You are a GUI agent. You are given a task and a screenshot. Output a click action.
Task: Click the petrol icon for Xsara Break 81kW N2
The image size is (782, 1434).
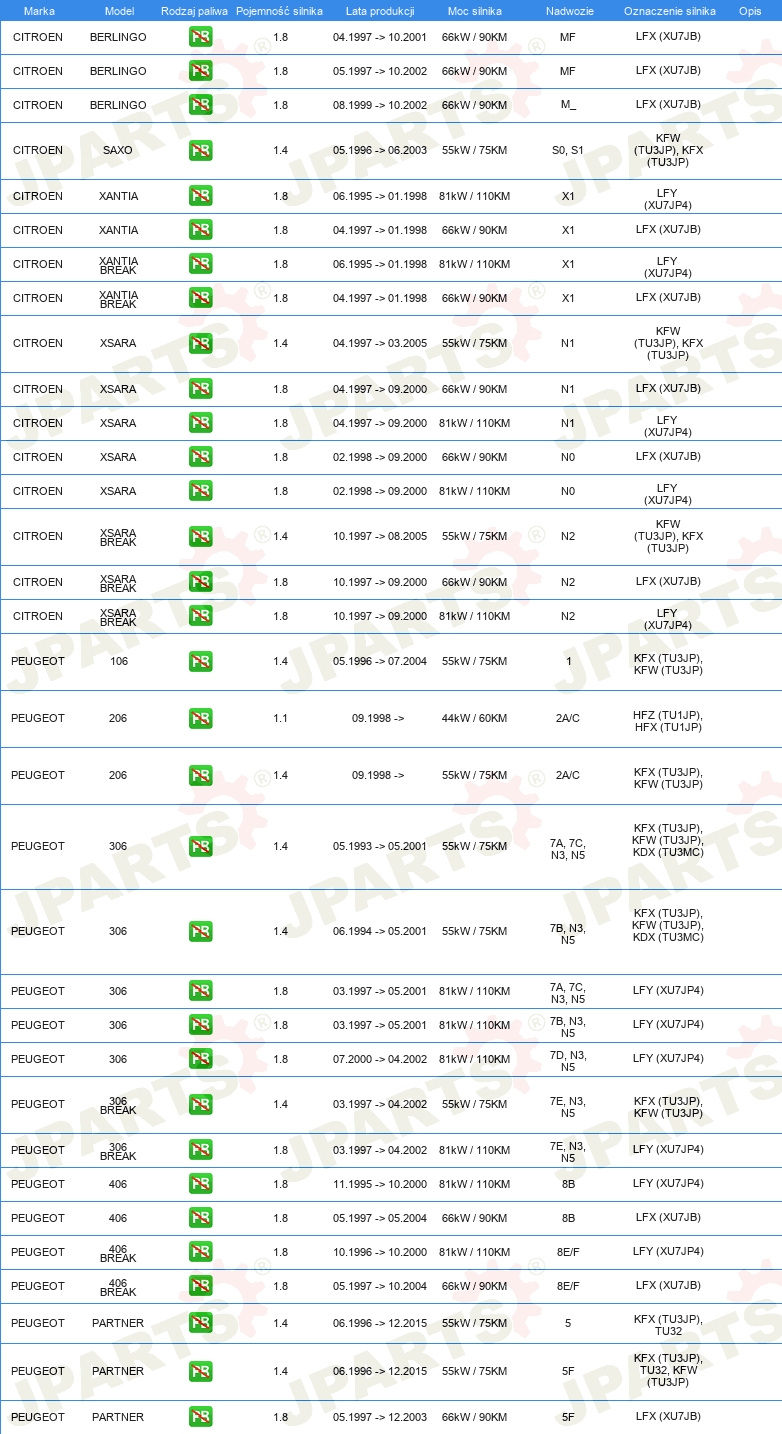pos(200,616)
